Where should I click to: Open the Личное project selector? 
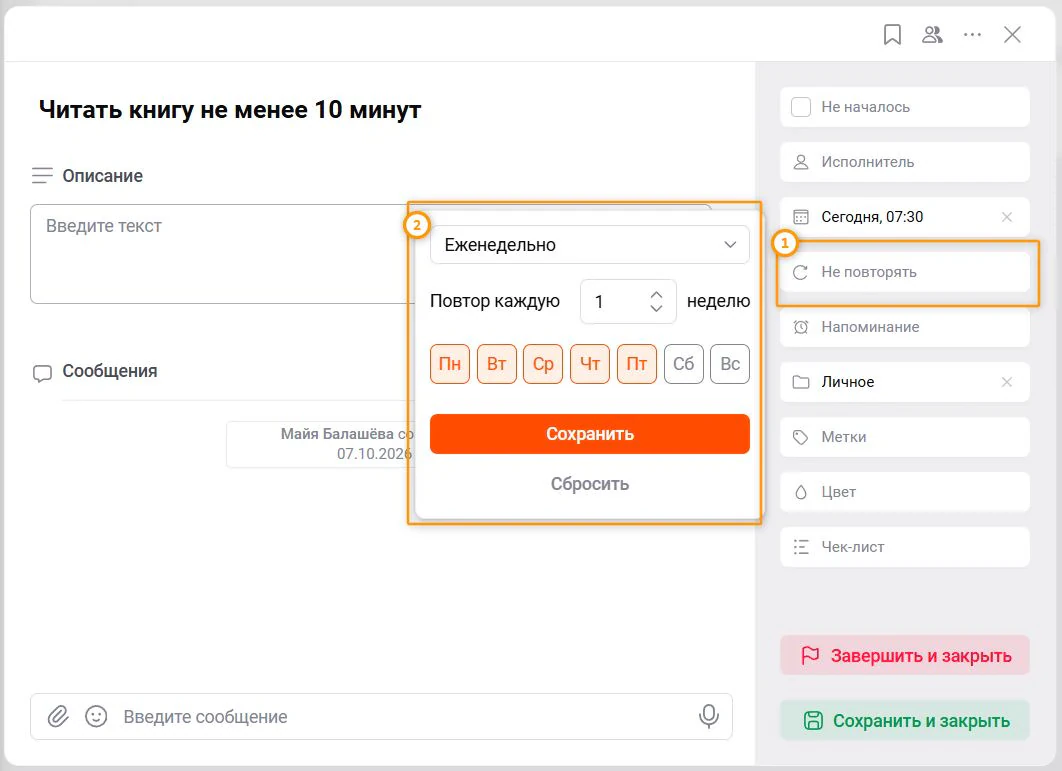pos(905,382)
